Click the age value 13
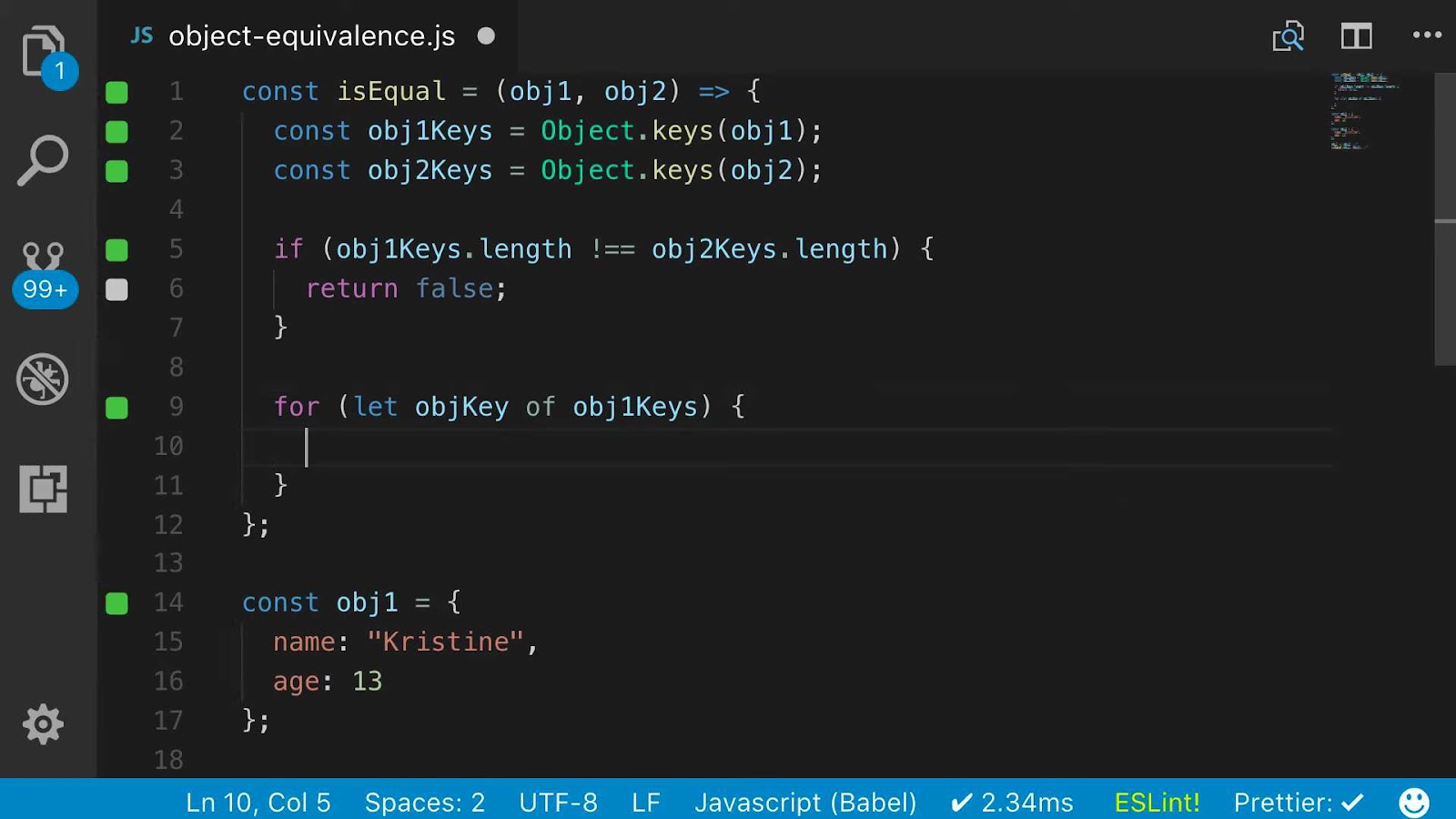The image size is (1456, 819). coord(368,681)
